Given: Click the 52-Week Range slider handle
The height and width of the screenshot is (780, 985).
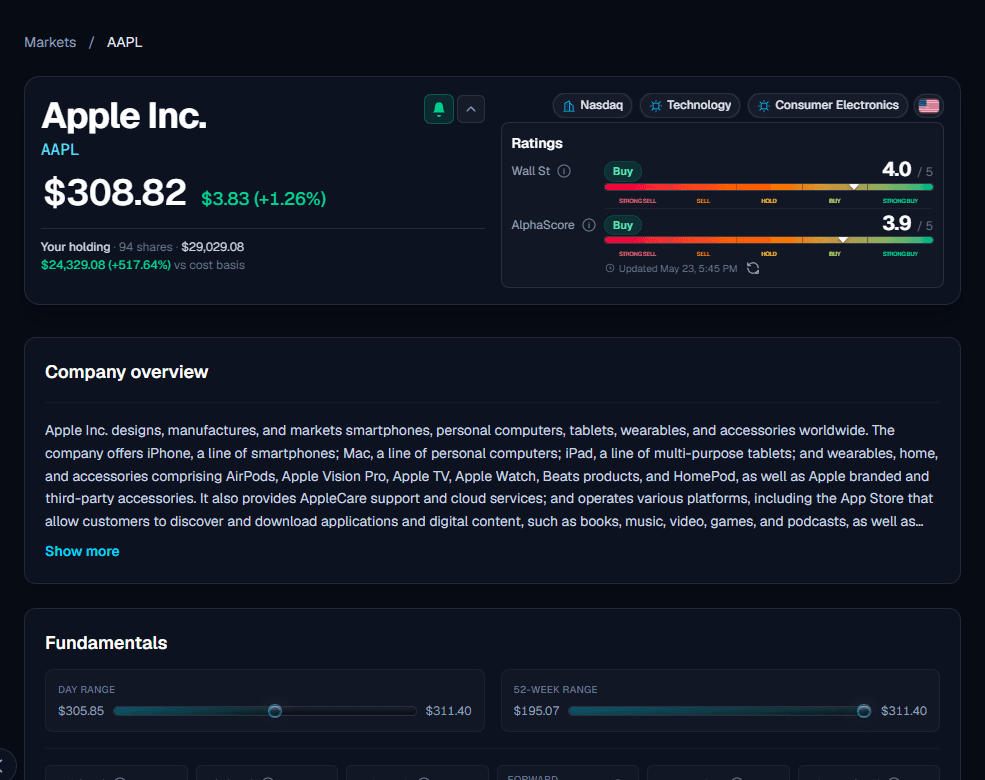Looking at the screenshot, I should point(864,711).
